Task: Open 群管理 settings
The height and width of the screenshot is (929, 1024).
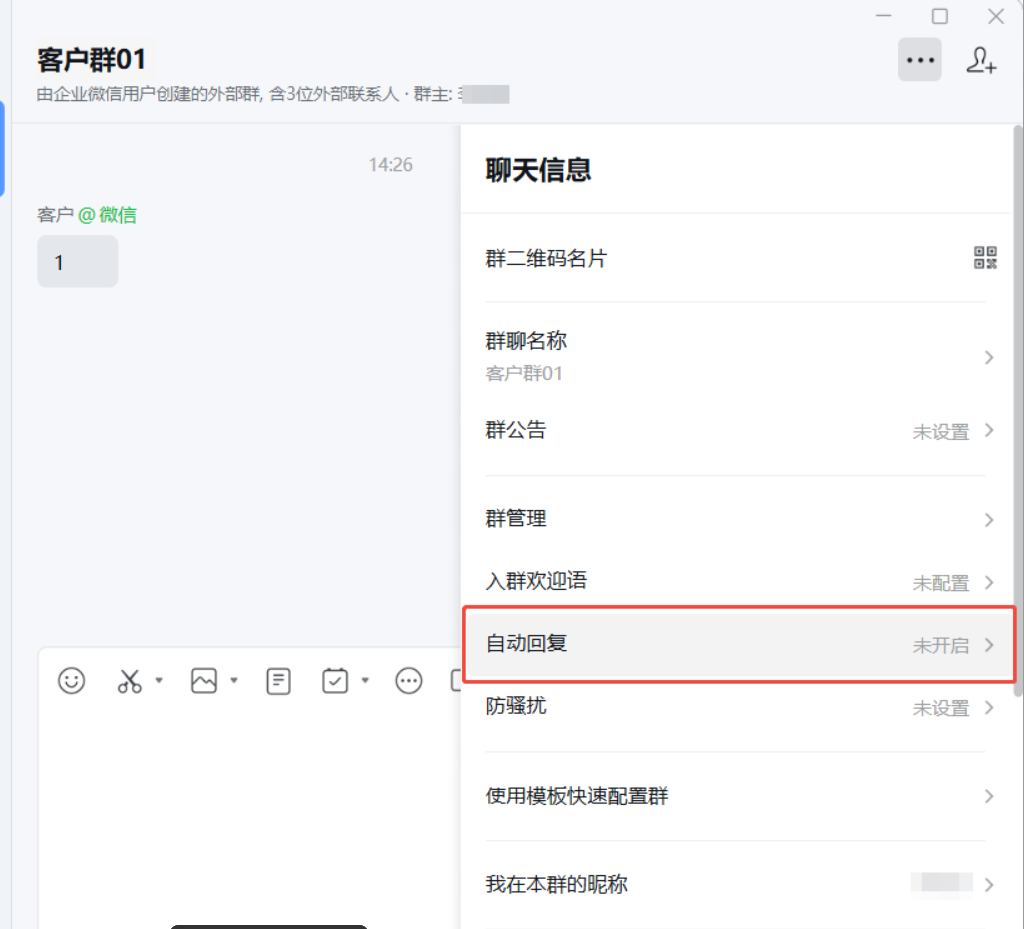Action: pyautogui.click(x=735, y=519)
